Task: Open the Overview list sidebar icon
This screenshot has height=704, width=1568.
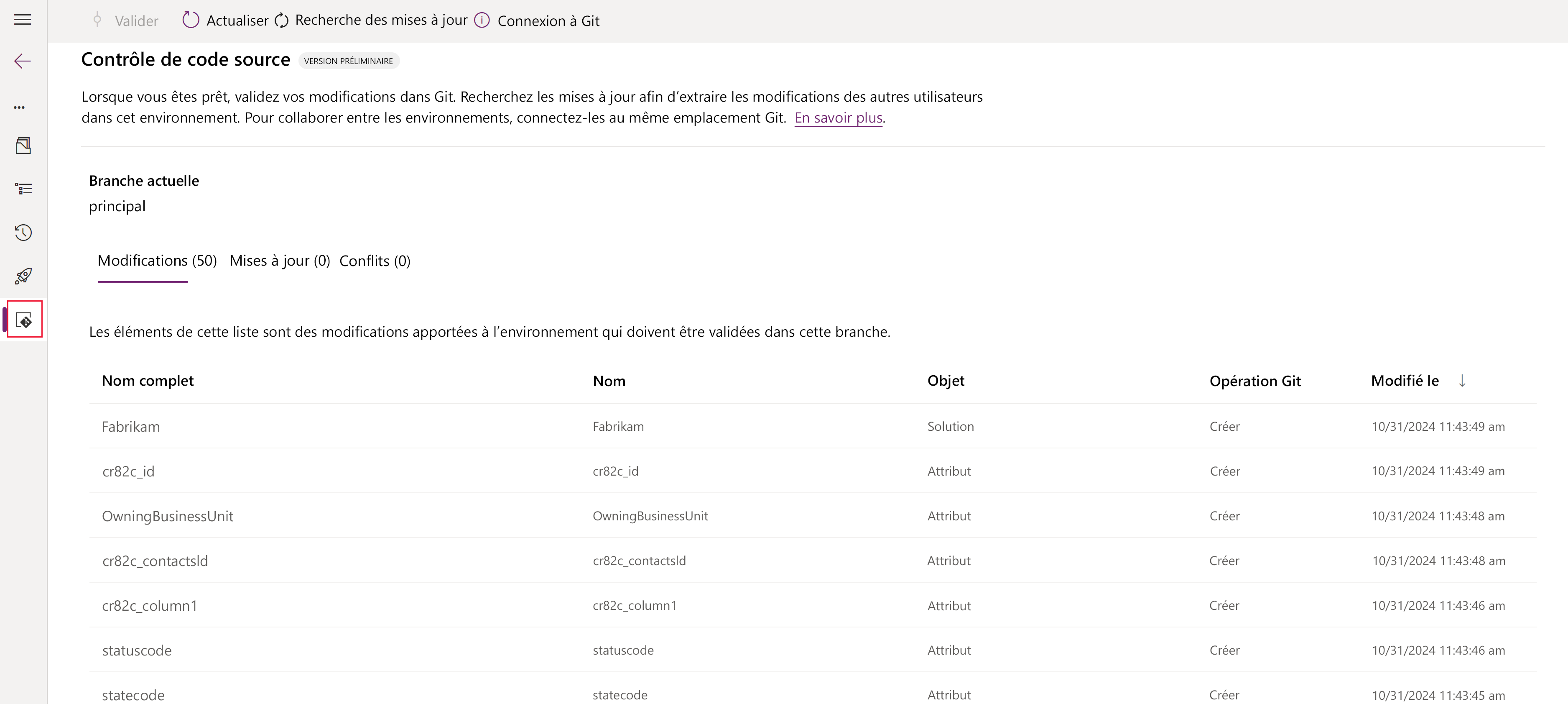Action: coord(23,189)
